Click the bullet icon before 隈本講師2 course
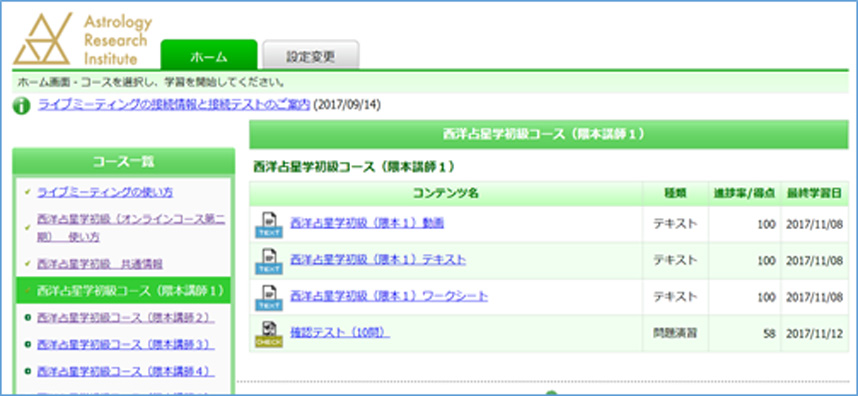This screenshot has width=858, height=396. point(27,318)
